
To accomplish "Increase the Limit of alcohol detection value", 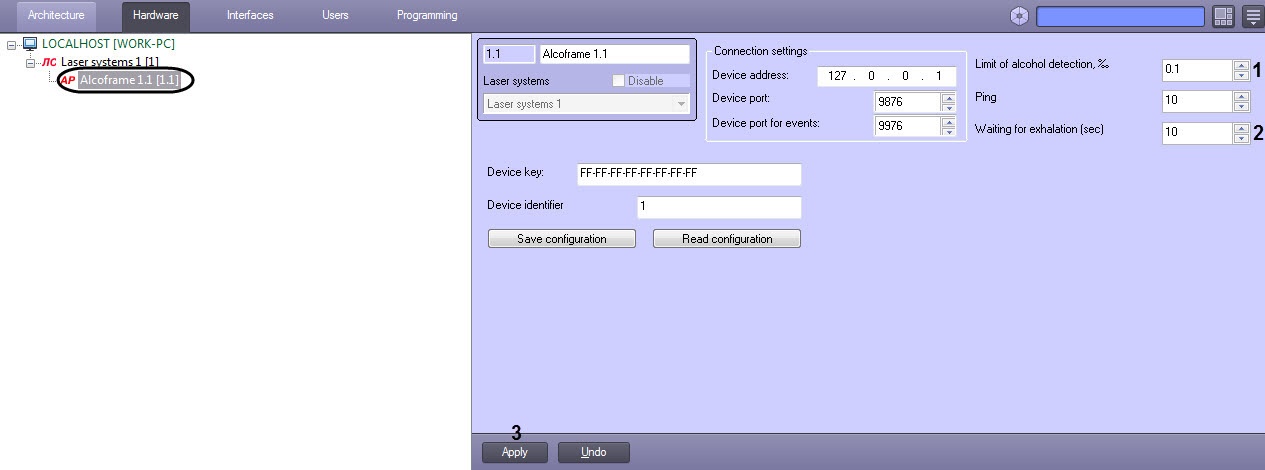I will point(1242,65).
